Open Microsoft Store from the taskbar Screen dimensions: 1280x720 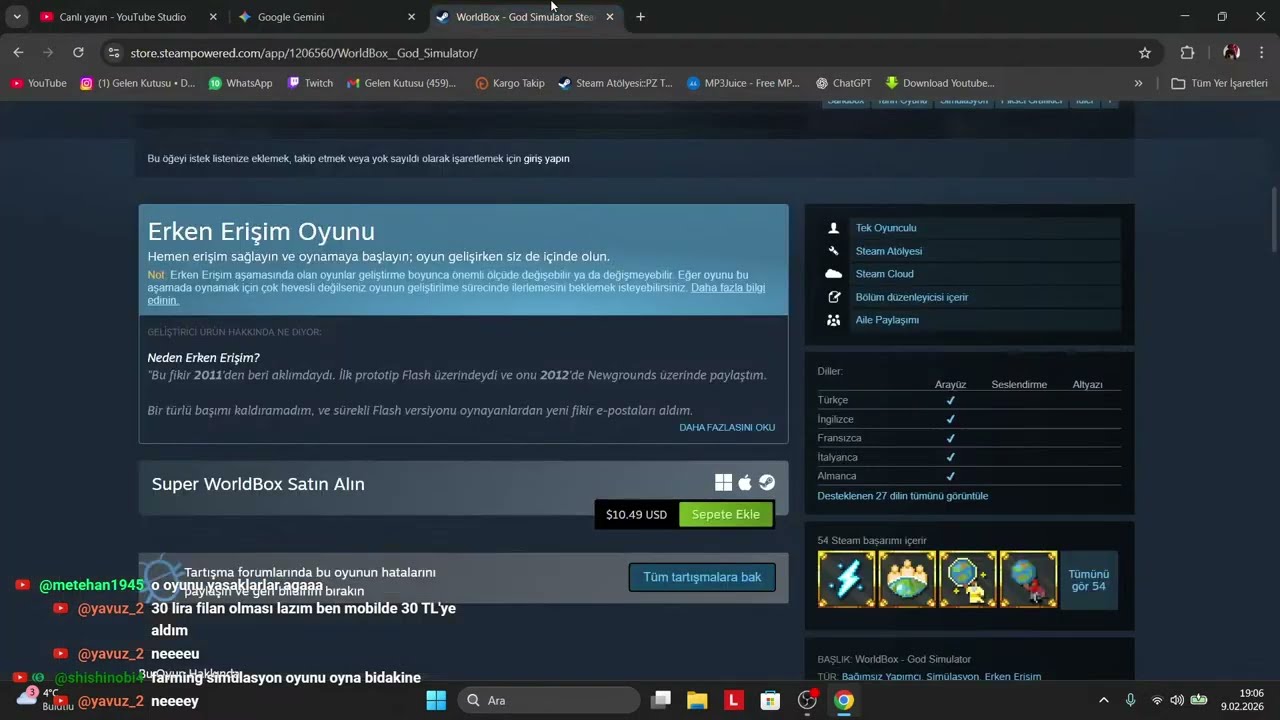coord(770,700)
